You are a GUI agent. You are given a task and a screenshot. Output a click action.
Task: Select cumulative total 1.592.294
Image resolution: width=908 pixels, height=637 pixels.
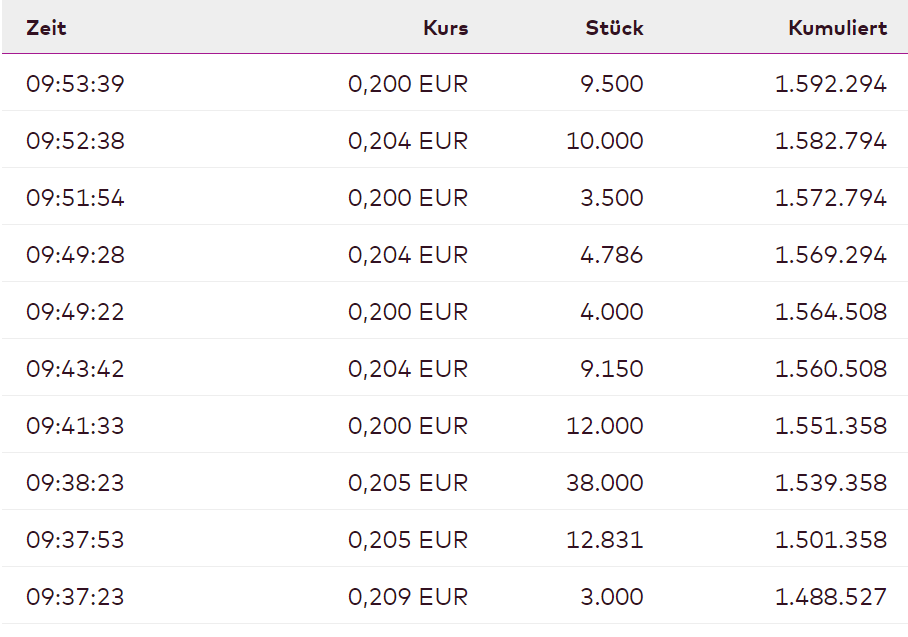tap(830, 84)
